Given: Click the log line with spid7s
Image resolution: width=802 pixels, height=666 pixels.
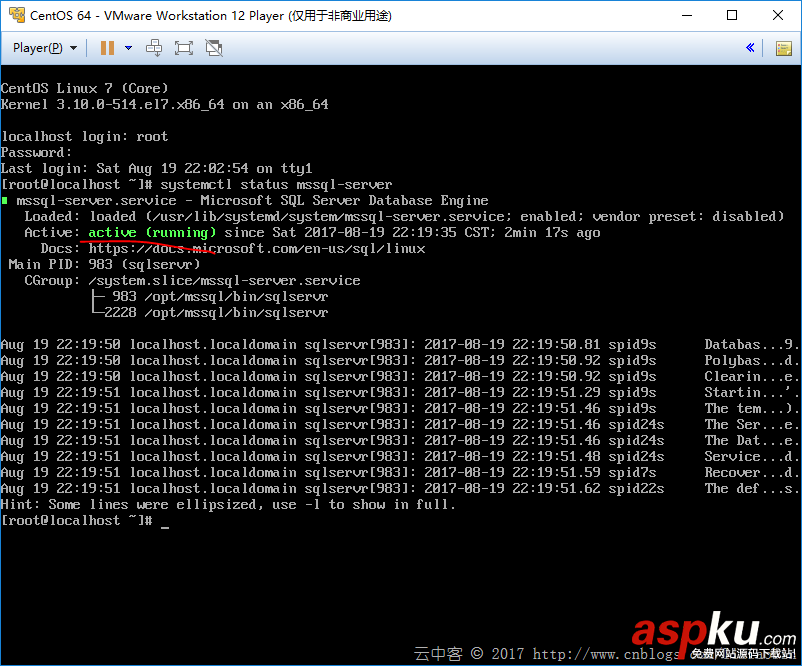Looking at the screenshot, I should 399,473.
